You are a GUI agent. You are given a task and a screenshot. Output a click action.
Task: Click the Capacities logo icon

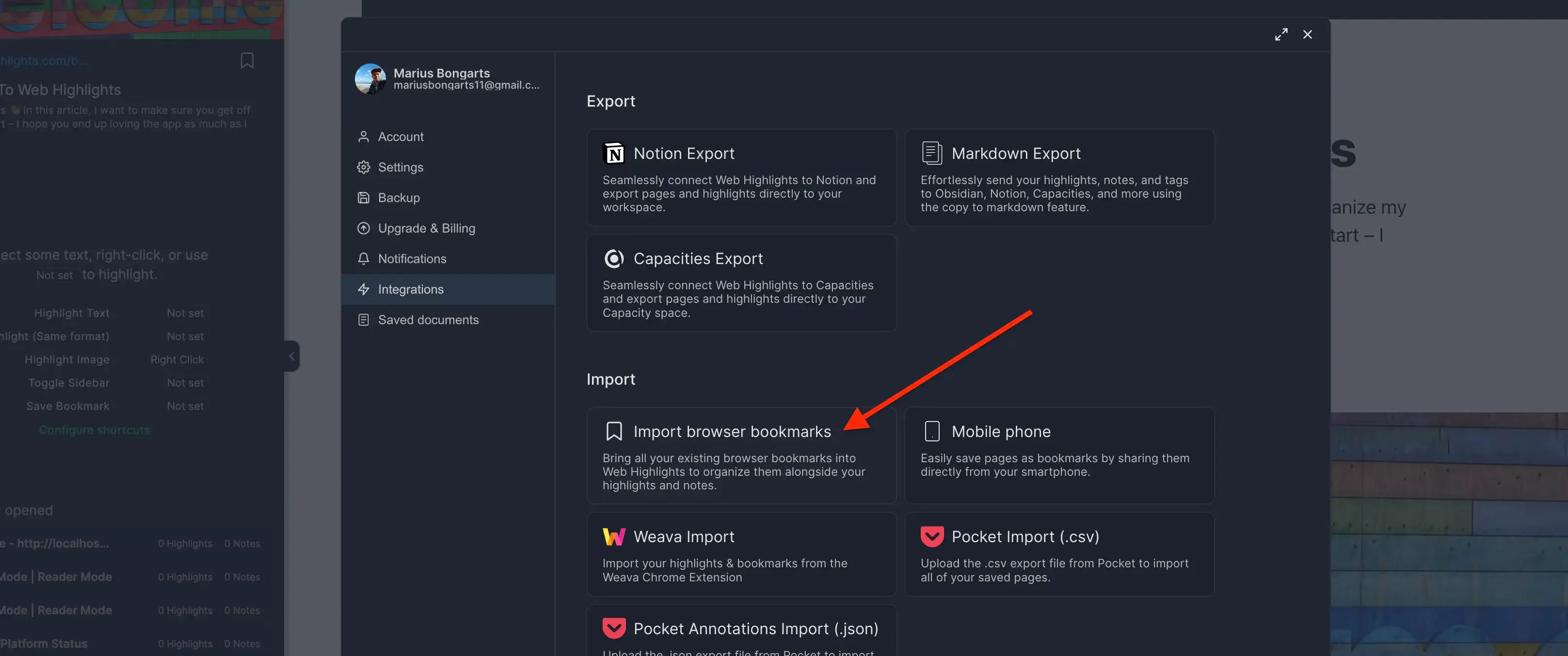pos(613,258)
